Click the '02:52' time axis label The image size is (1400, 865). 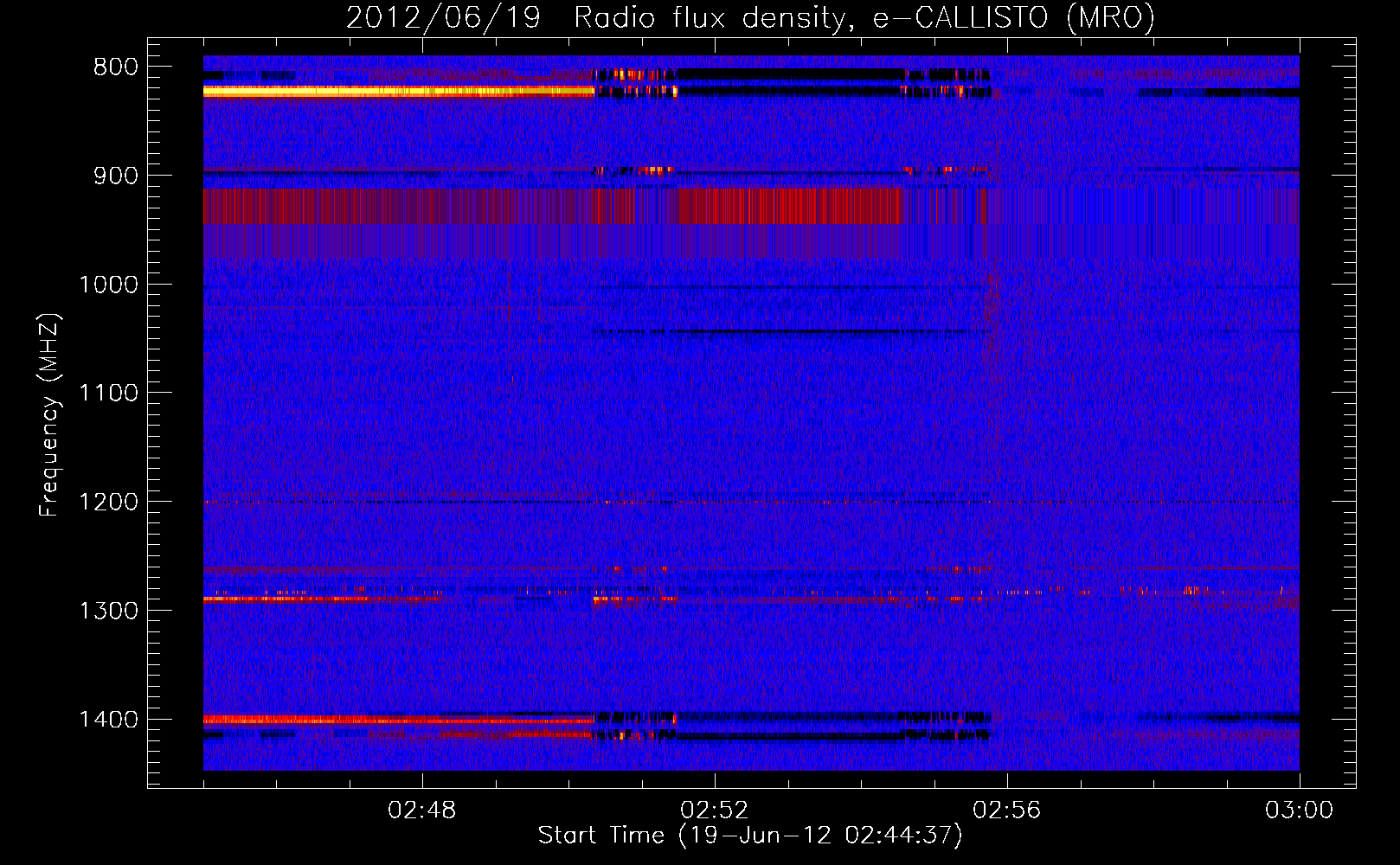coord(715,811)
